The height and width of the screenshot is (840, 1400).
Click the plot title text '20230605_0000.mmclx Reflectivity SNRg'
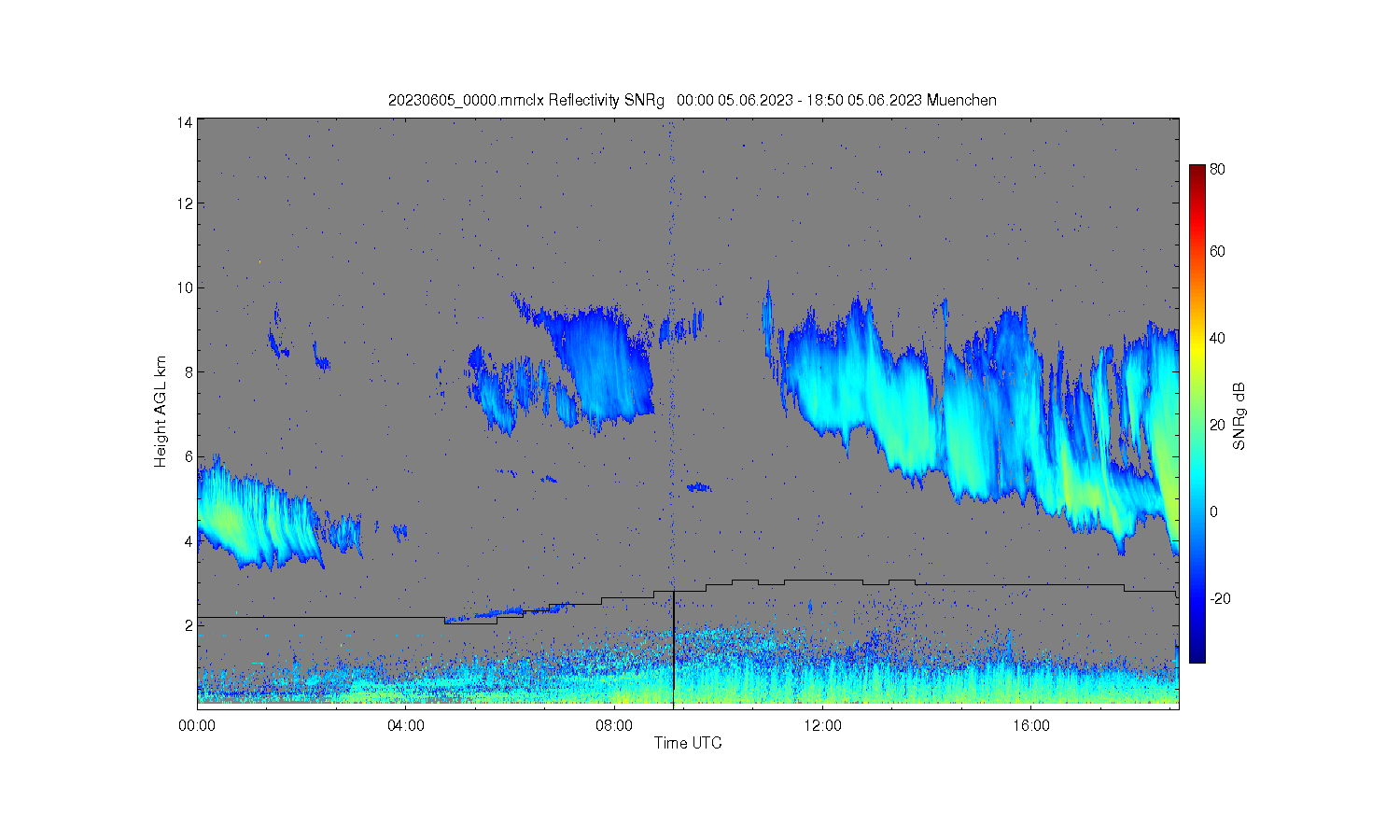526,101
